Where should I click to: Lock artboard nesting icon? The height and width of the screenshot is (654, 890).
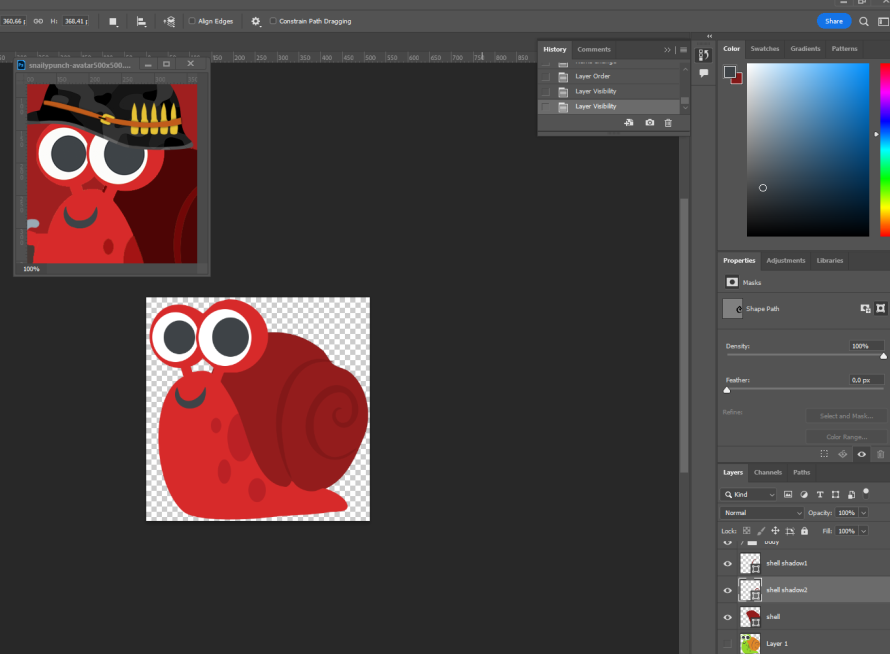click(790, 531)
